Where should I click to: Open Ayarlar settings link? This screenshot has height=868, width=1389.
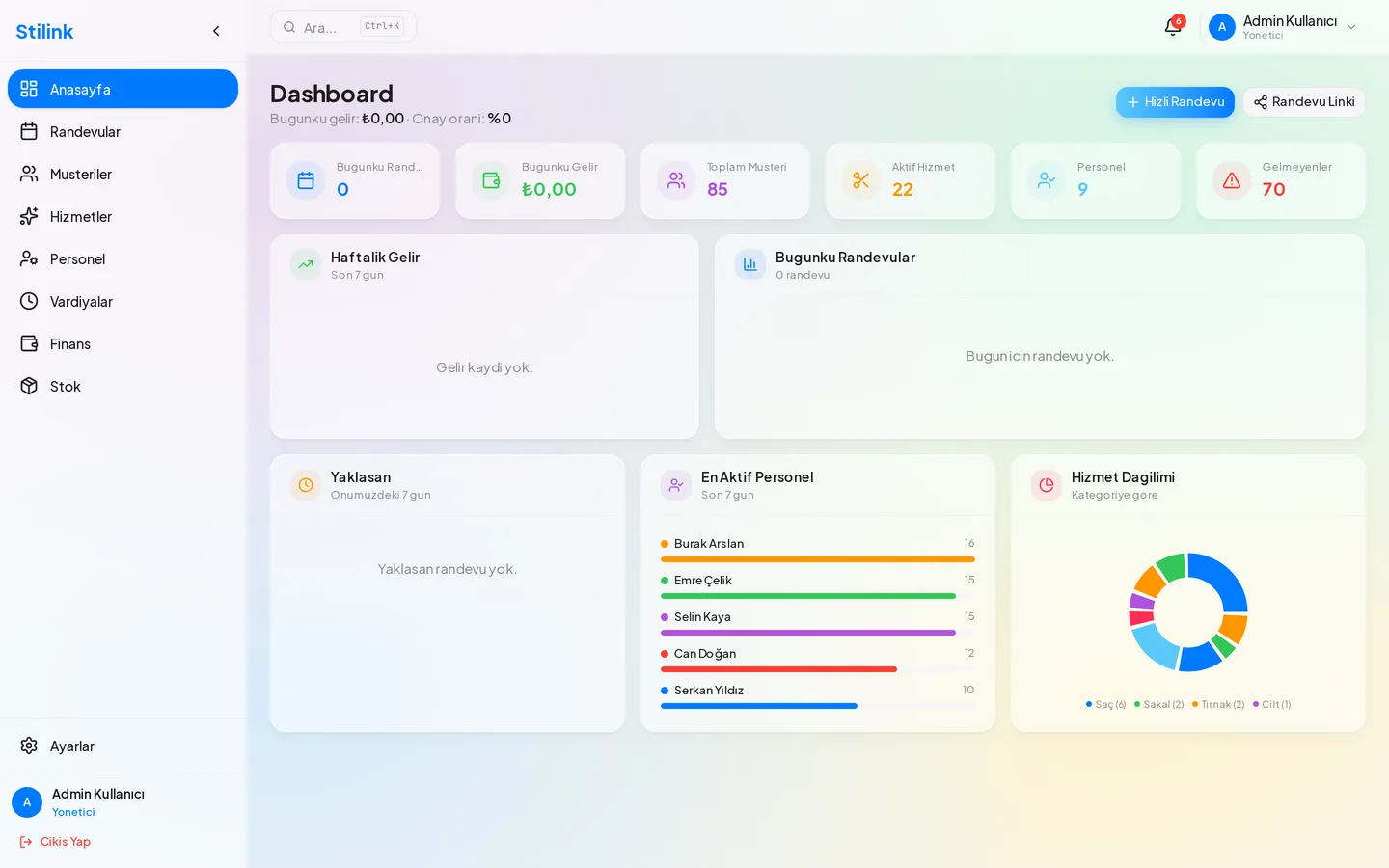tap(123, 746)
